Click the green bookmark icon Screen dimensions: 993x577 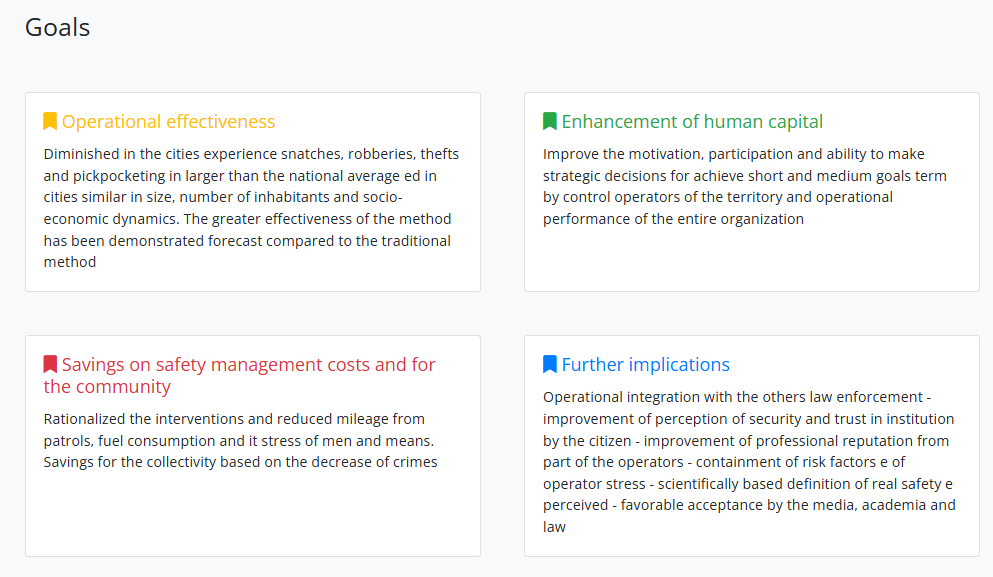click(550, 121)
